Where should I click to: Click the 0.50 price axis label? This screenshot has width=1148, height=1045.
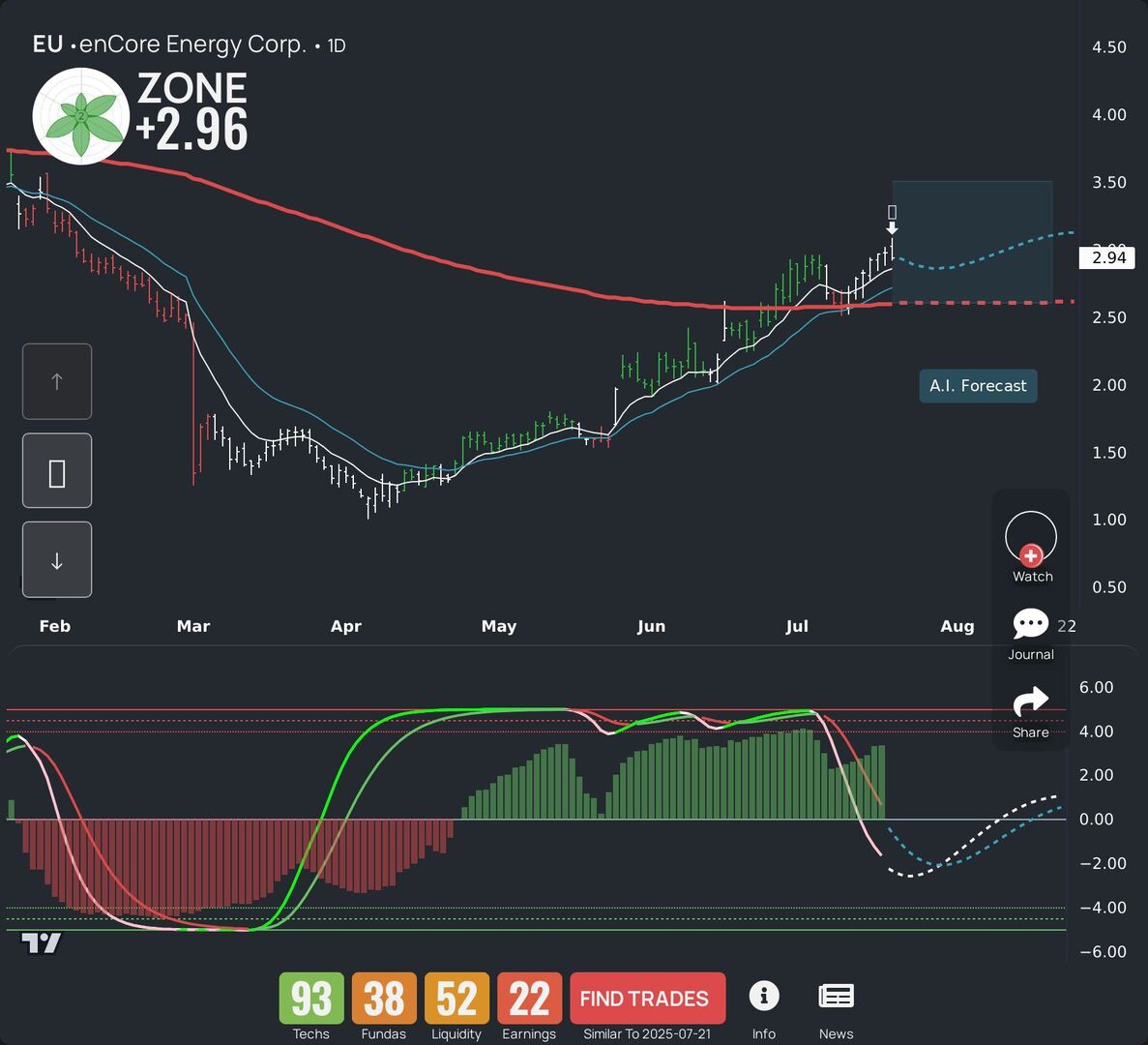(x=1109, y=587)
